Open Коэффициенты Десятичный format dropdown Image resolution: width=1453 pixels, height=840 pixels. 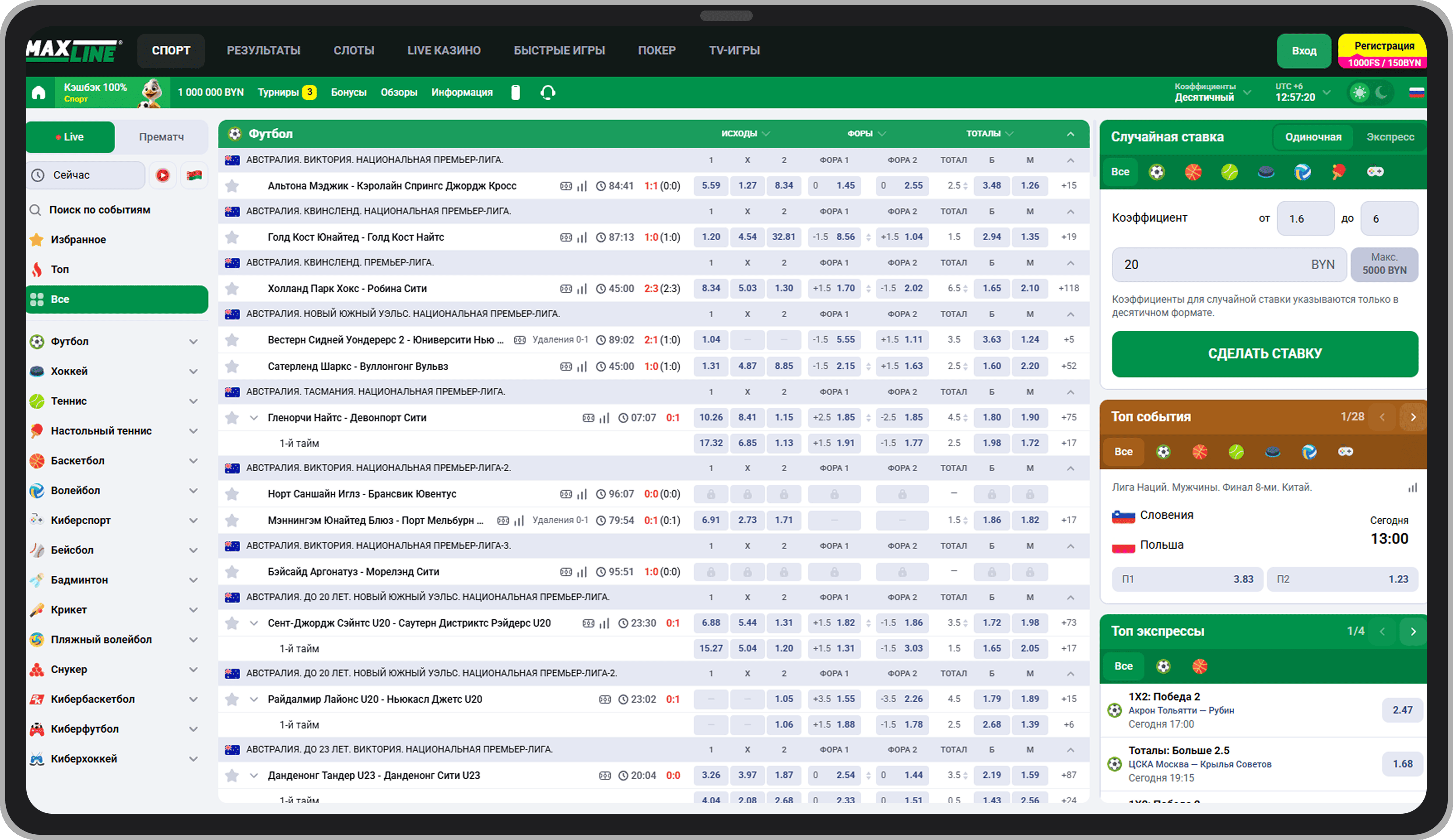tap(1213, 92)
